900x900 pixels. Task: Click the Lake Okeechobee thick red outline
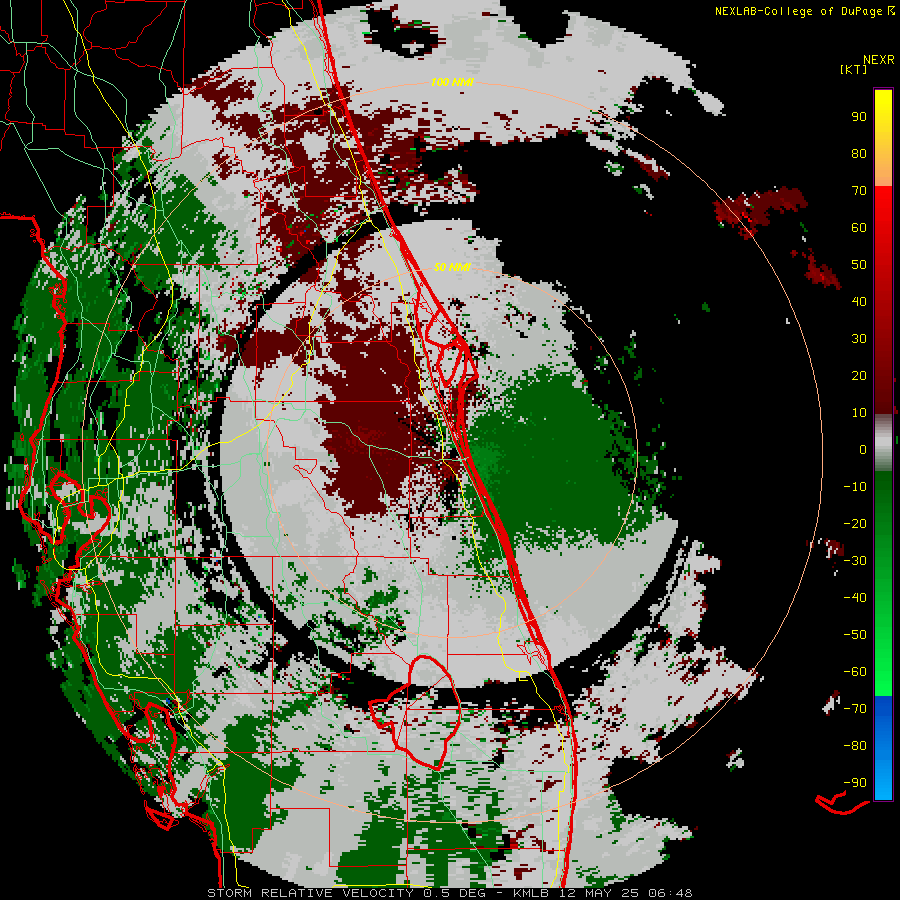pyautogui.click(x=416, y=713)
